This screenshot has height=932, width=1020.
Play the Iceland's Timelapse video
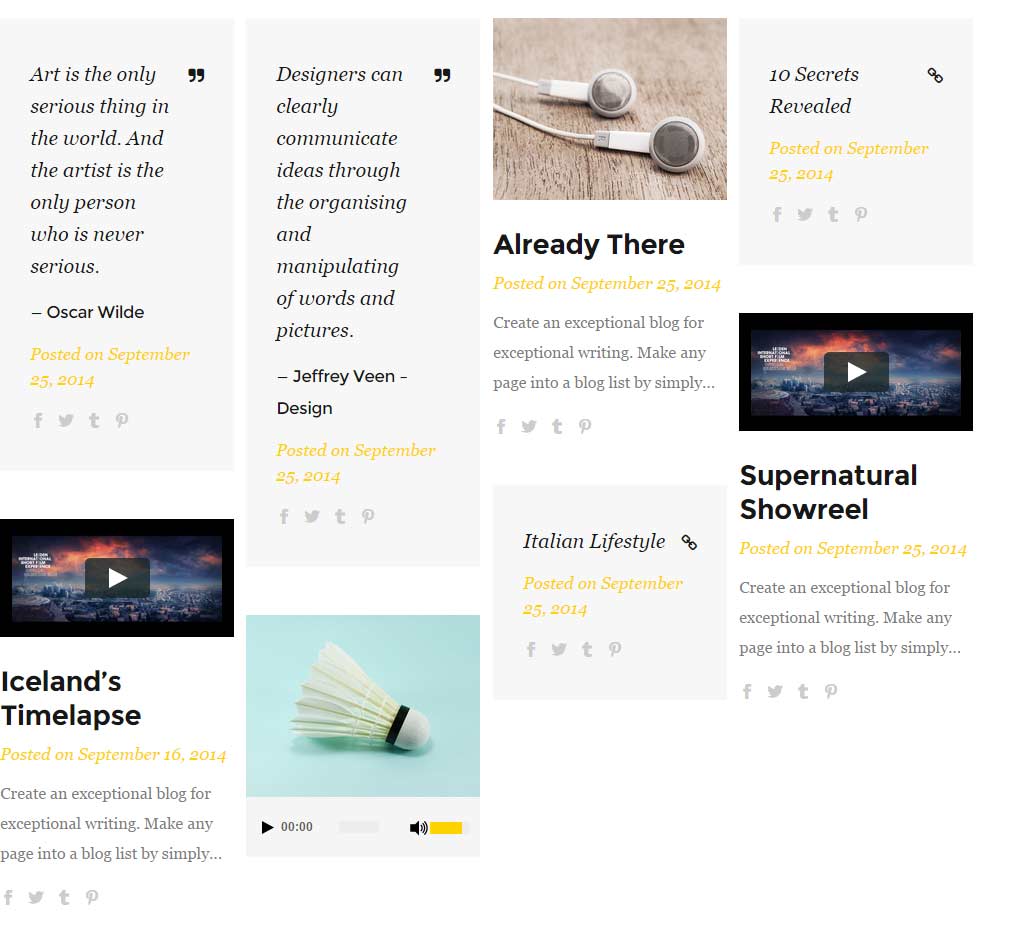117,578
